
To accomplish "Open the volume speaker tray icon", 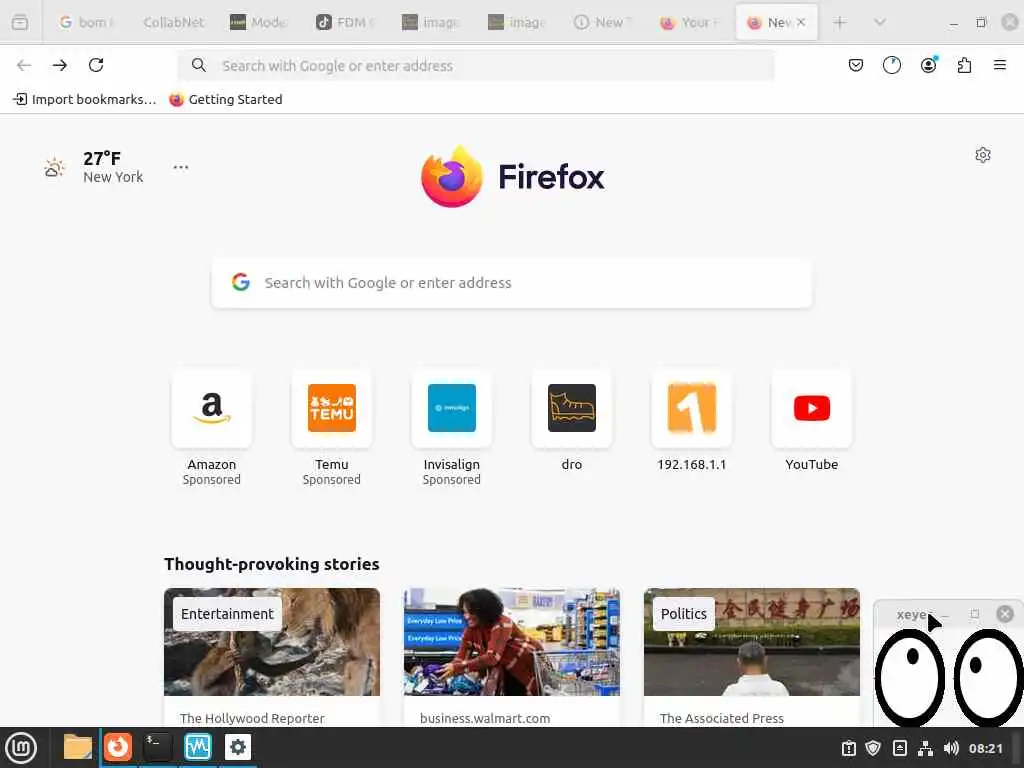I will click(x=951, y=748).
